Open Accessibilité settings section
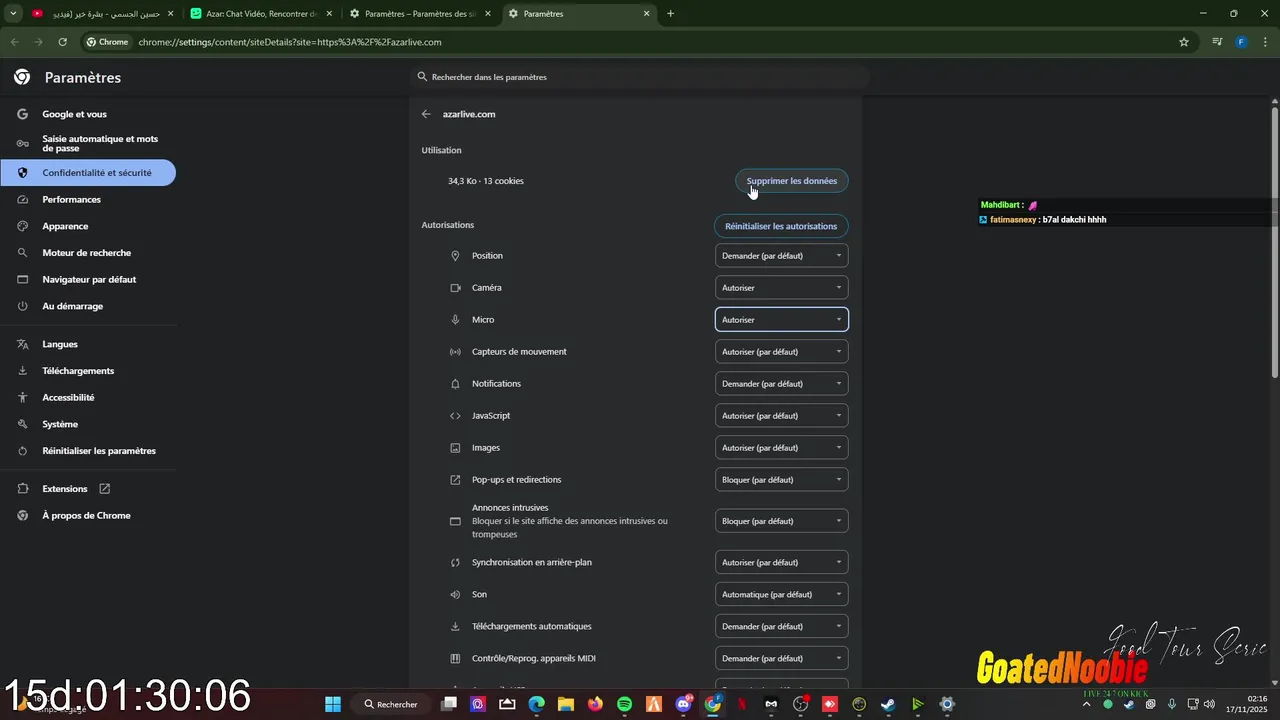 pos(88,398)
